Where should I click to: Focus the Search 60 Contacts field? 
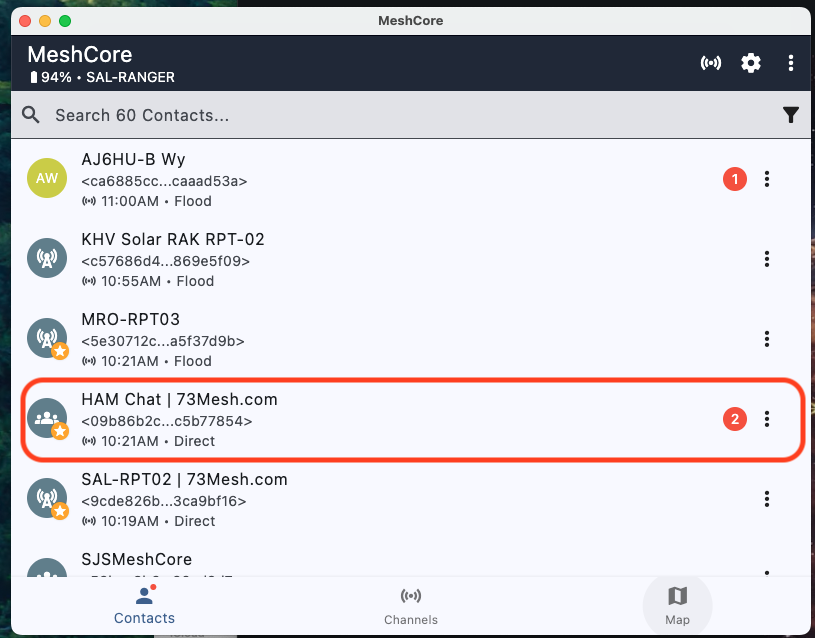click(x=400, y=115)
